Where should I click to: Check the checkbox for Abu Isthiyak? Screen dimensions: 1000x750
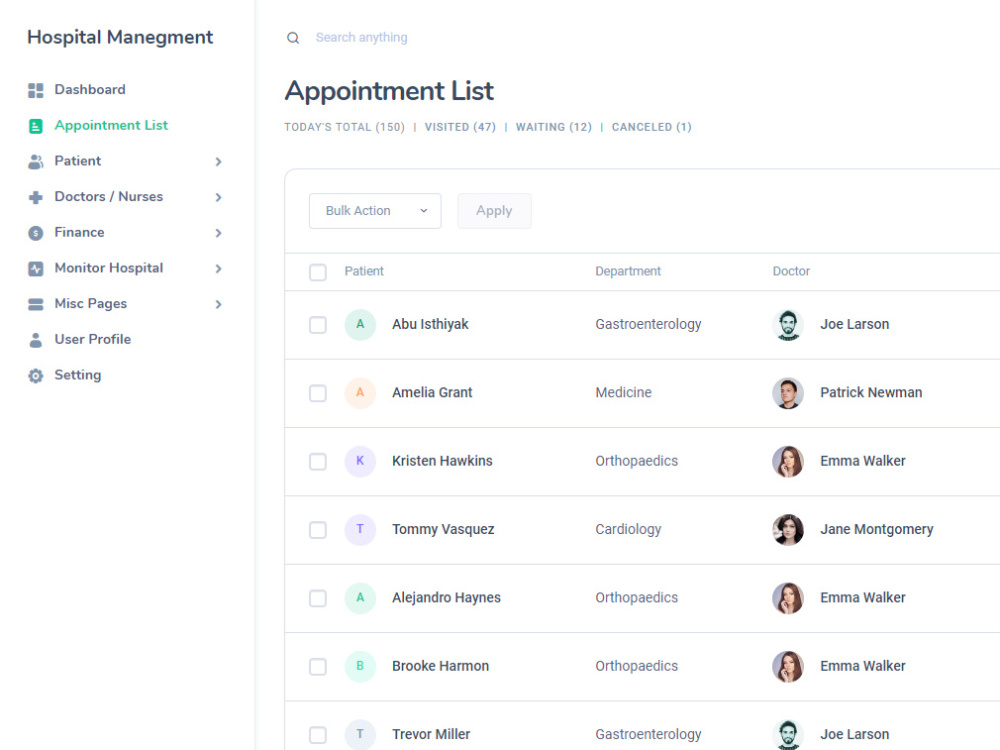[x=318, y=324]
